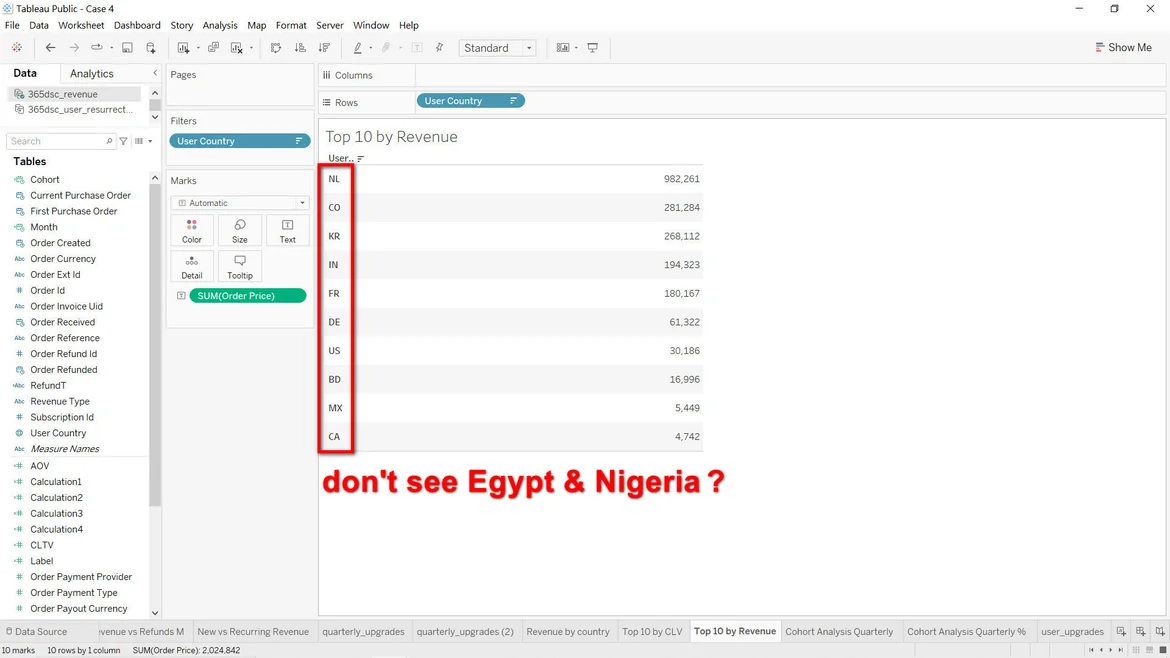This screenshot has height=658, width=1170.
Task: Click the Save icon in toolbar
Action: 127,48
